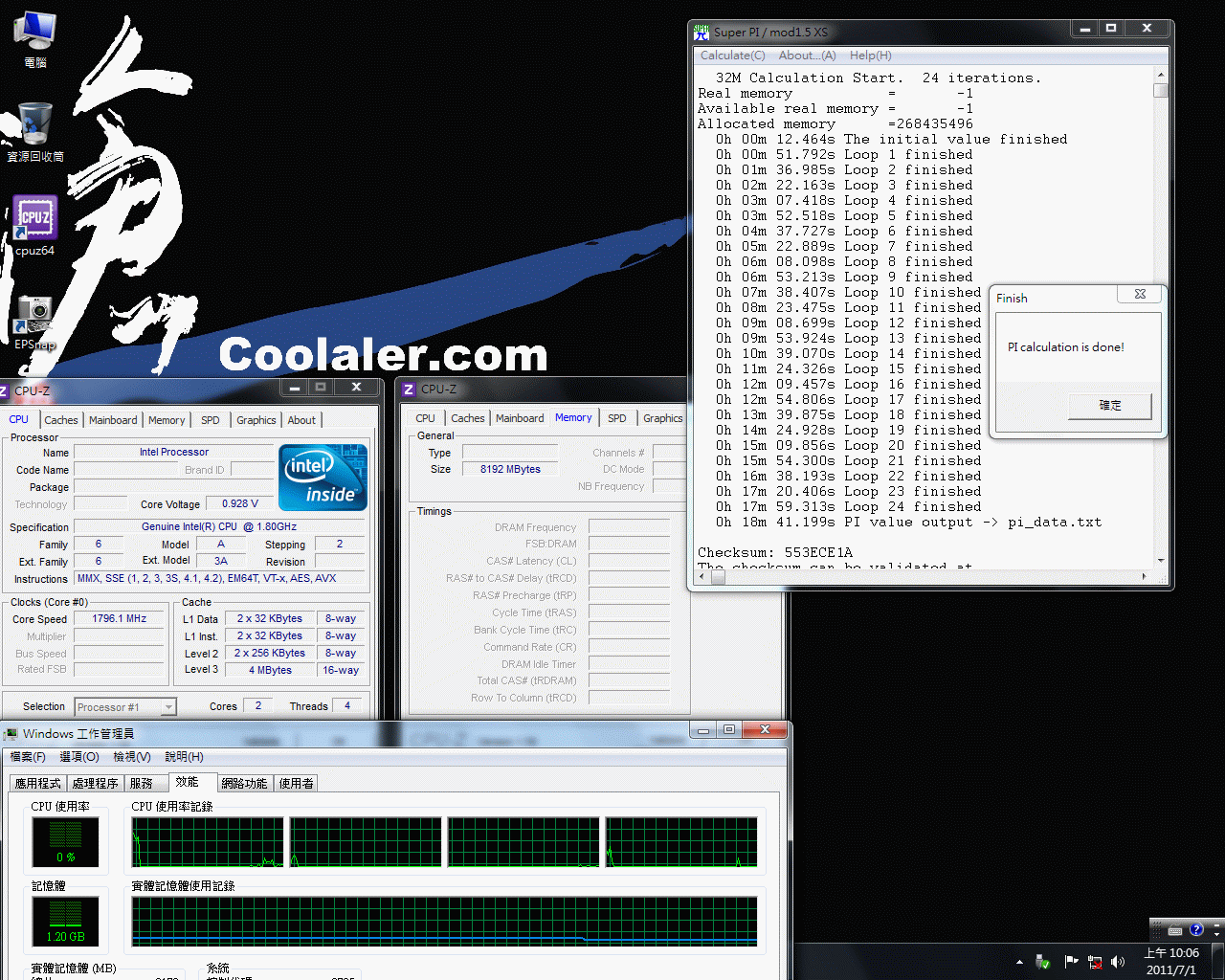
Task: Click the 'Intel Processor' Name field
Action: pyautogui.click(x=174, y=453)
